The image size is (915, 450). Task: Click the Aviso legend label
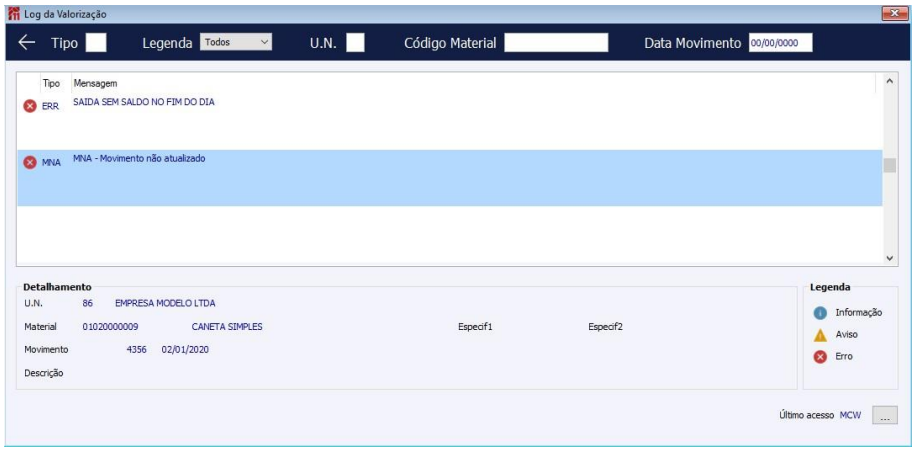847,335
